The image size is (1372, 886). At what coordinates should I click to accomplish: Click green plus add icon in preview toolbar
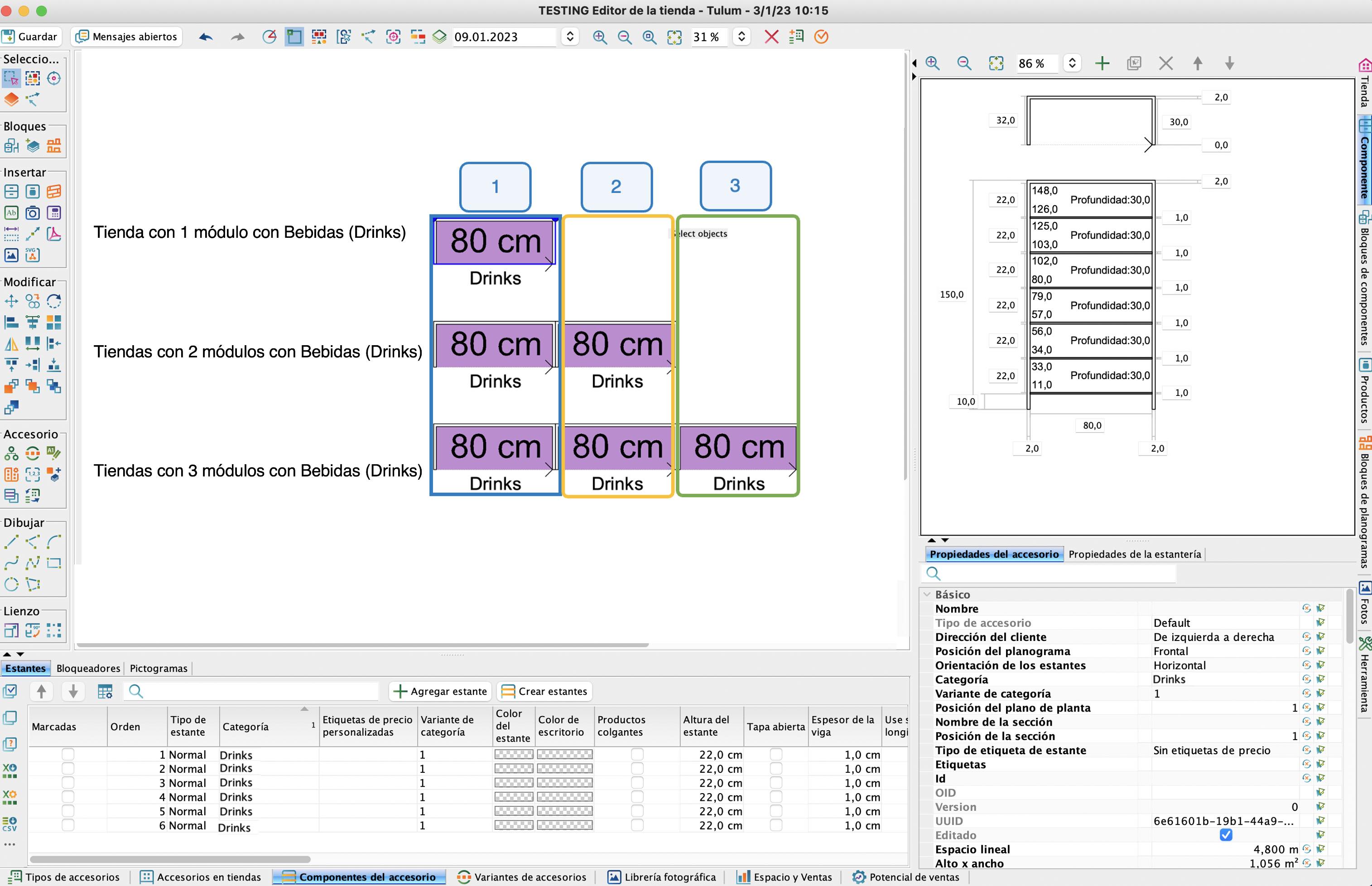[x=1102, y=63]
